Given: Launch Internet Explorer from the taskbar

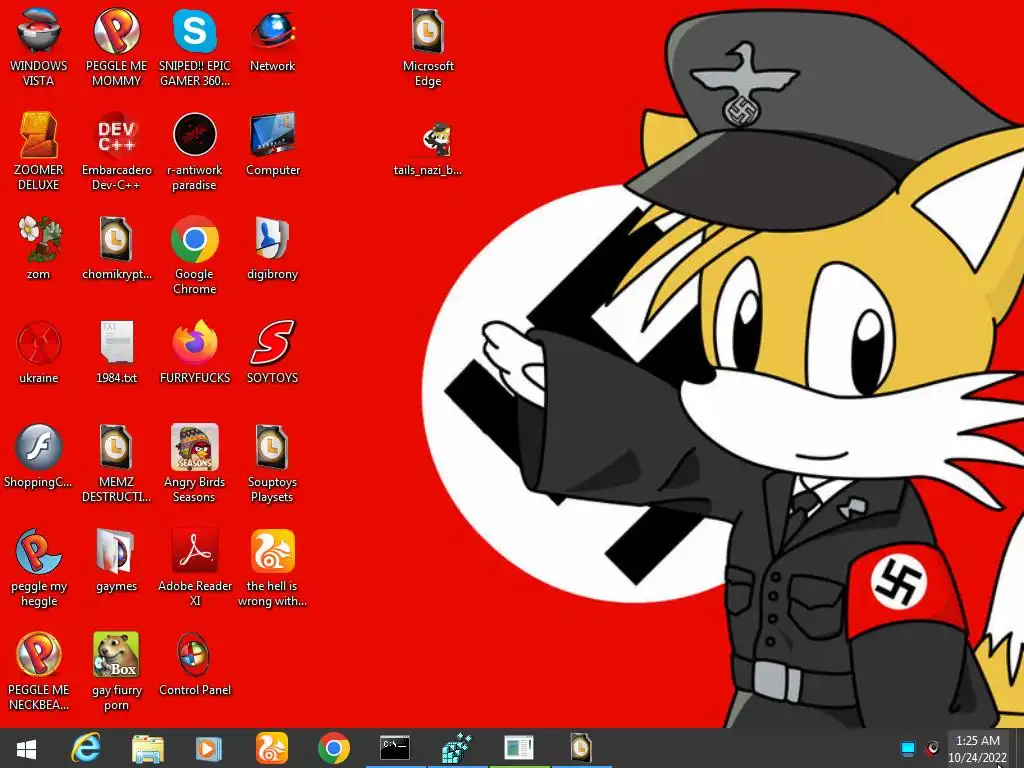Looking at the screenshot, I should (86, 748).
